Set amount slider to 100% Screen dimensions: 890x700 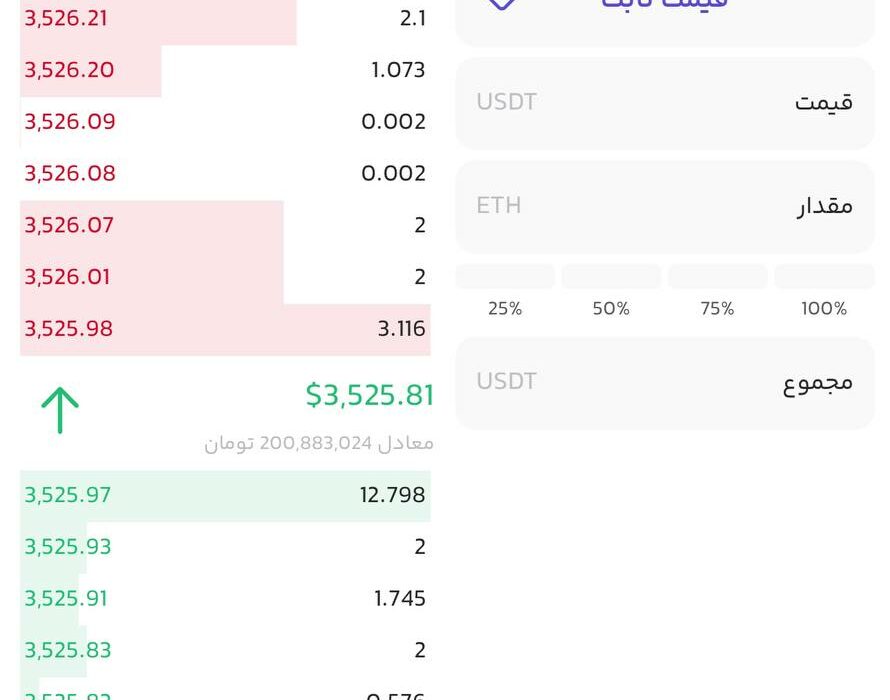pos(824,277)
